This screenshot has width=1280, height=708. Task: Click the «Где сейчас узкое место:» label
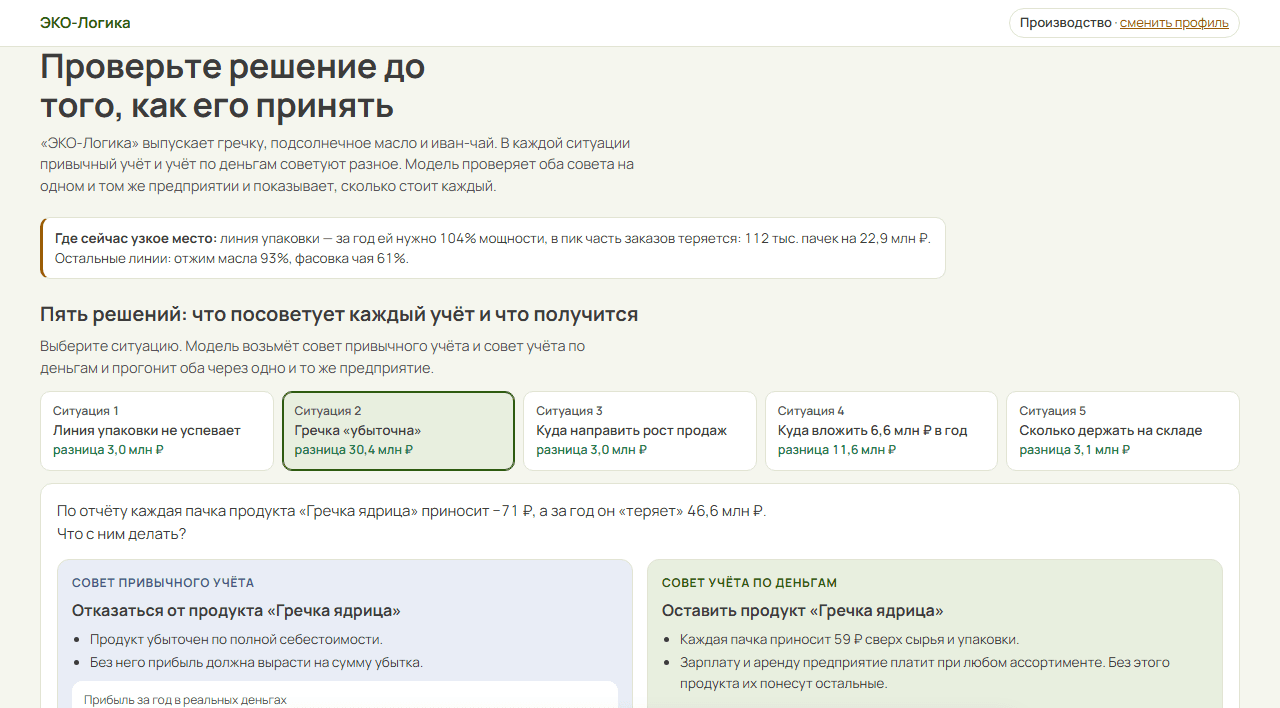(x=136, y=238)
